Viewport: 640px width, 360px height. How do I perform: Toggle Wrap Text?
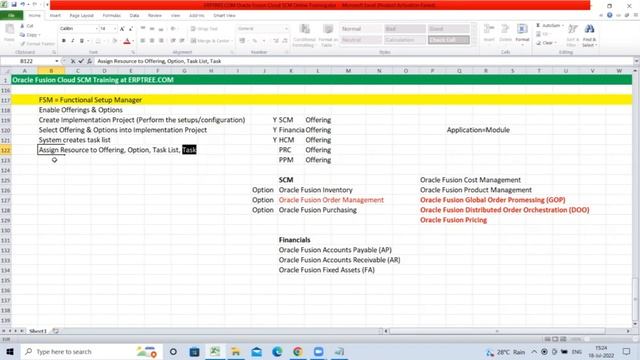(204, 29)
